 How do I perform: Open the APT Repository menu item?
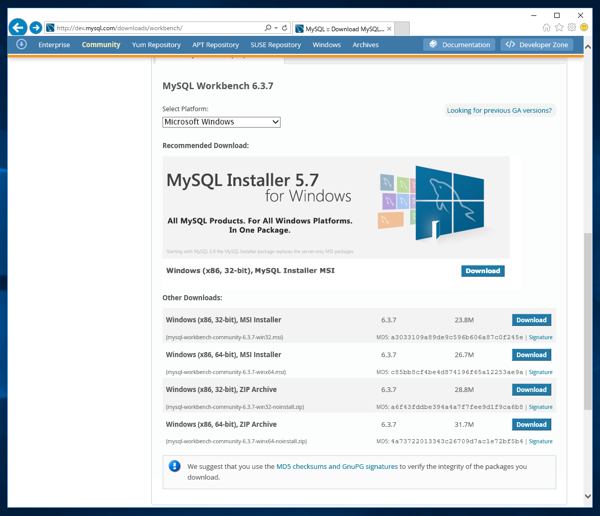point(215,45)
